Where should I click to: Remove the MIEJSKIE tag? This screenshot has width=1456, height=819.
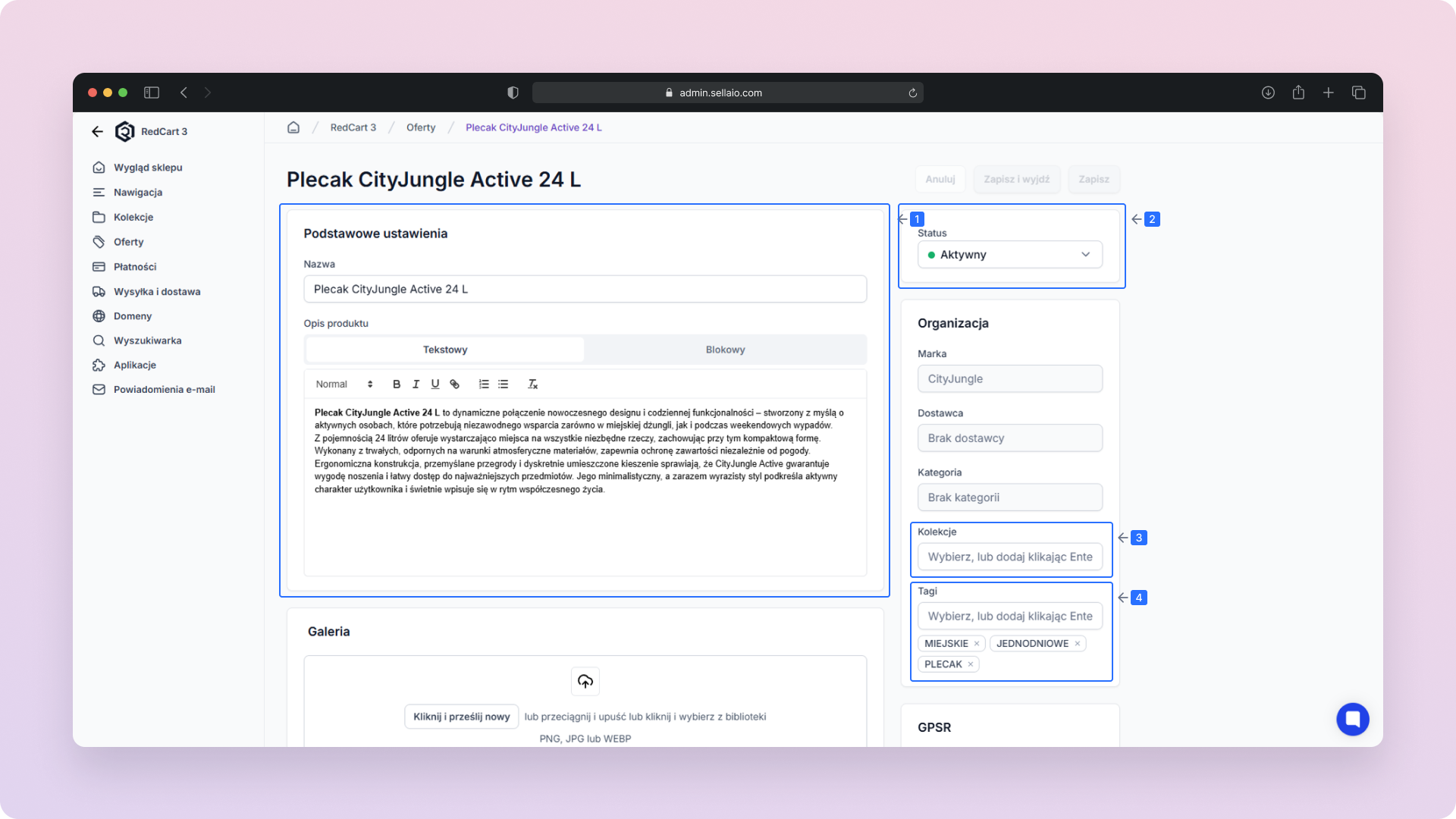tap(977, 644)
